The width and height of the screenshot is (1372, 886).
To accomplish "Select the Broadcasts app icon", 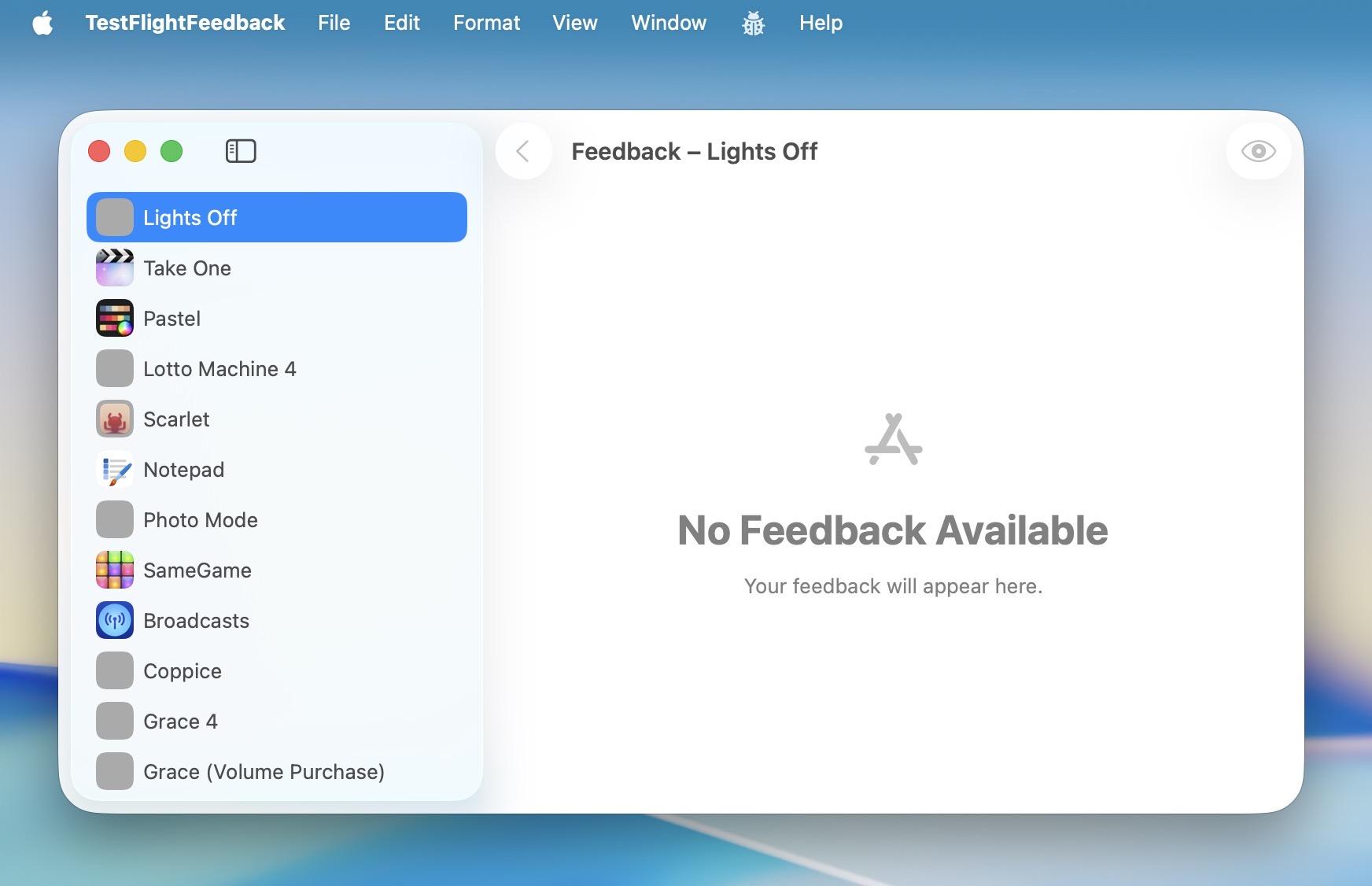I will coord(115,621).
